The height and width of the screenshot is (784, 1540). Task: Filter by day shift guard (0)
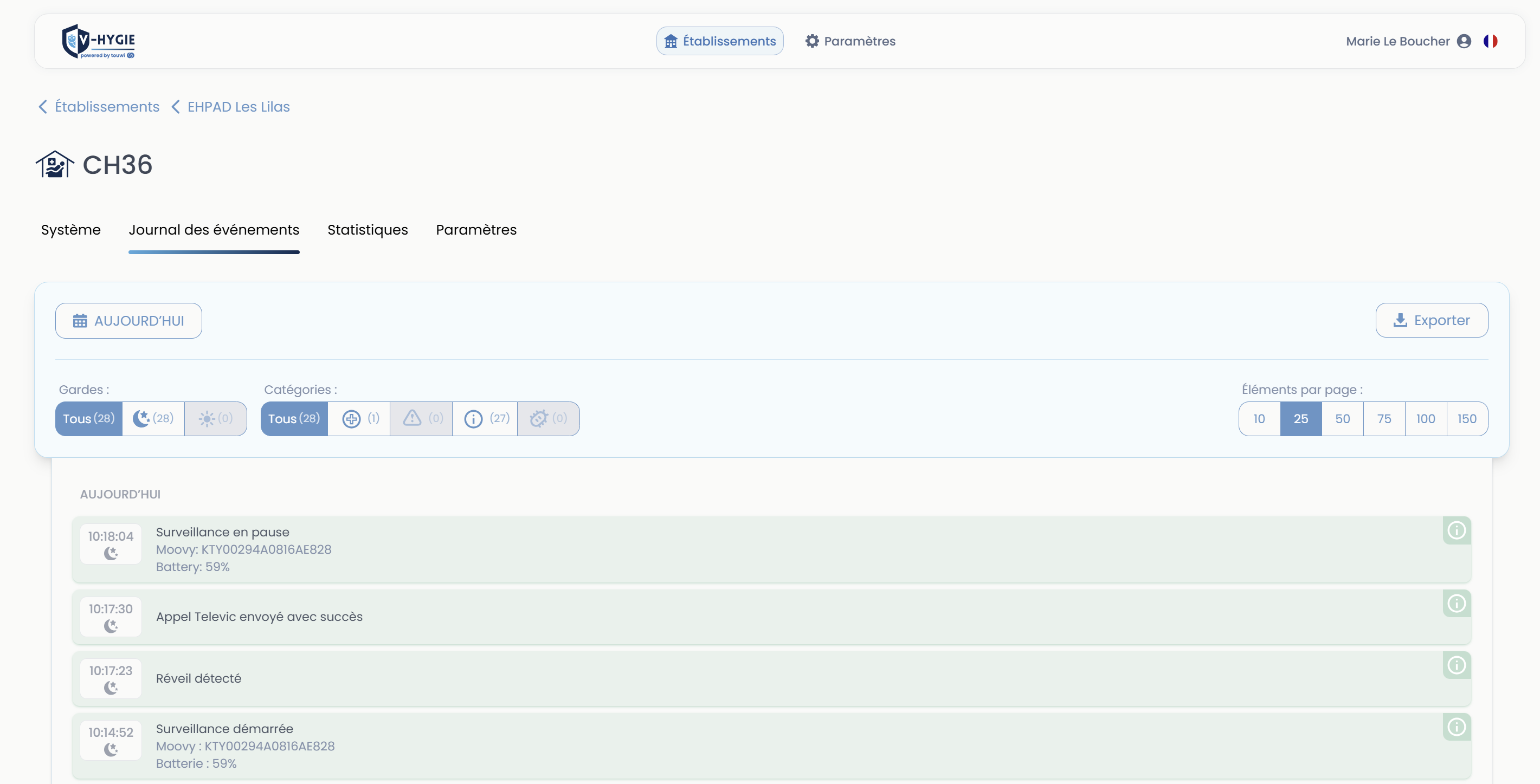[x=215, y=418]
